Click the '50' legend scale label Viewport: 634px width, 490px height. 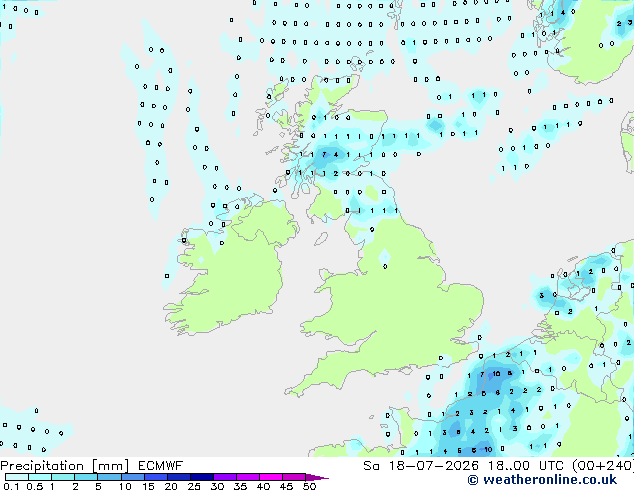pos(309,486)
